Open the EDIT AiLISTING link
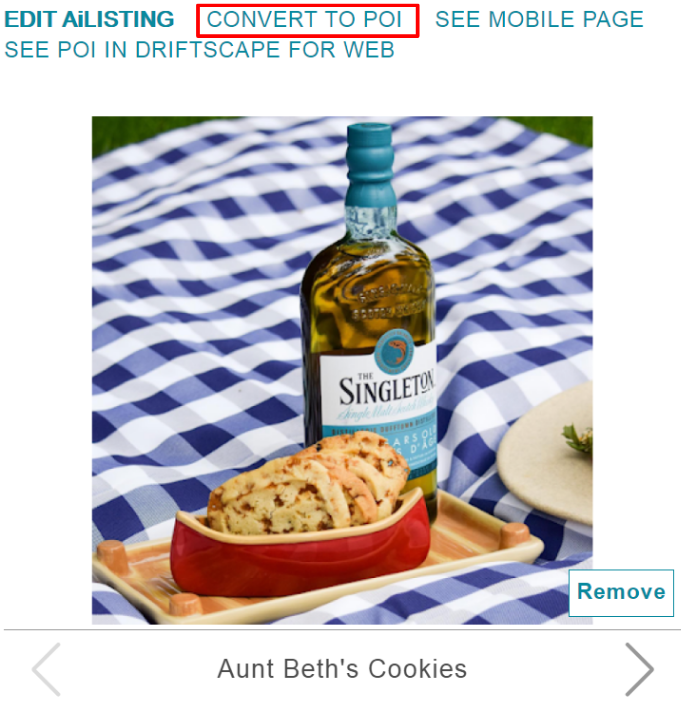 pyautogui.click(x=89, y=20)
